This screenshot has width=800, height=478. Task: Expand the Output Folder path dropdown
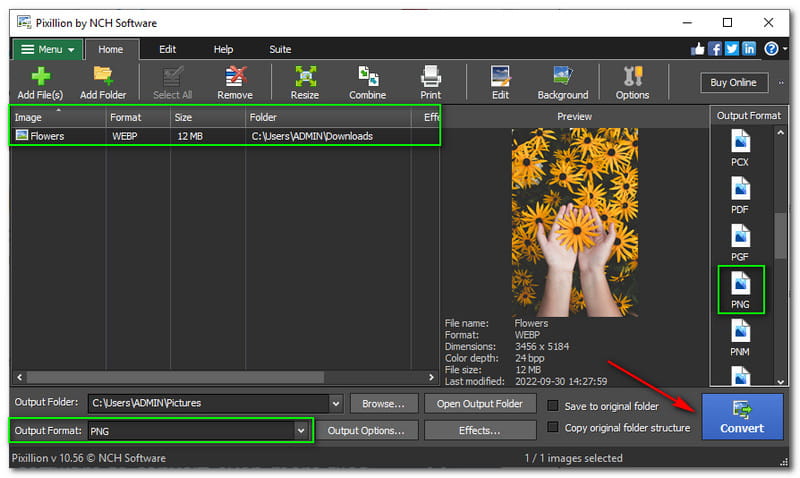334,403
